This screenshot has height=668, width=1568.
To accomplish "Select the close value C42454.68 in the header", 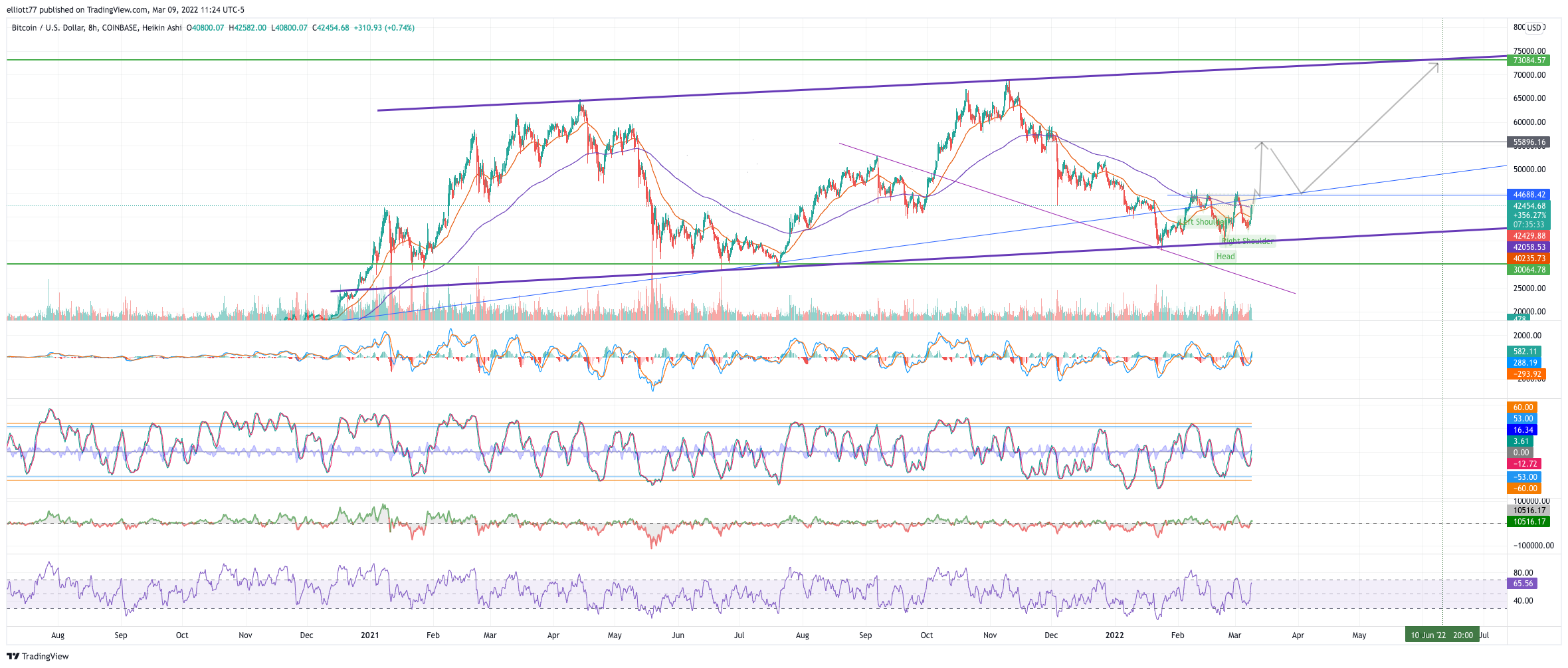I will tap(331, 28).
